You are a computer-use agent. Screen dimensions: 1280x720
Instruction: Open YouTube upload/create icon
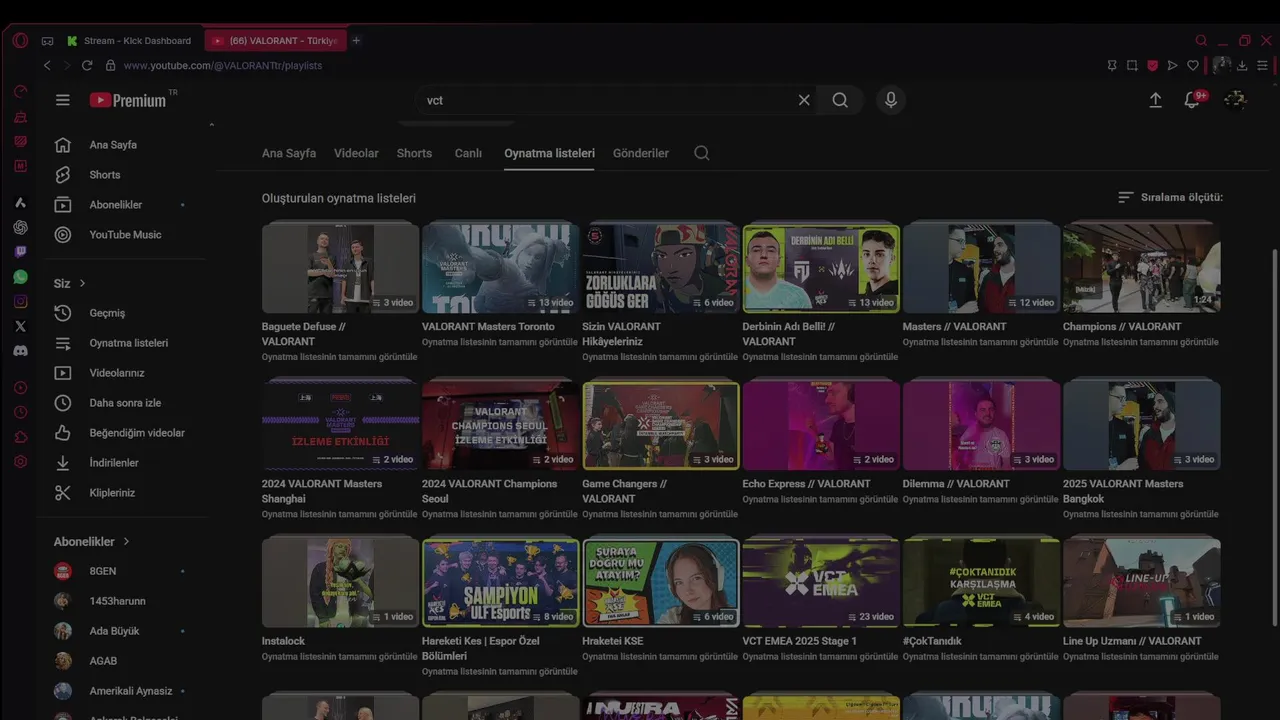point(1155,100)
